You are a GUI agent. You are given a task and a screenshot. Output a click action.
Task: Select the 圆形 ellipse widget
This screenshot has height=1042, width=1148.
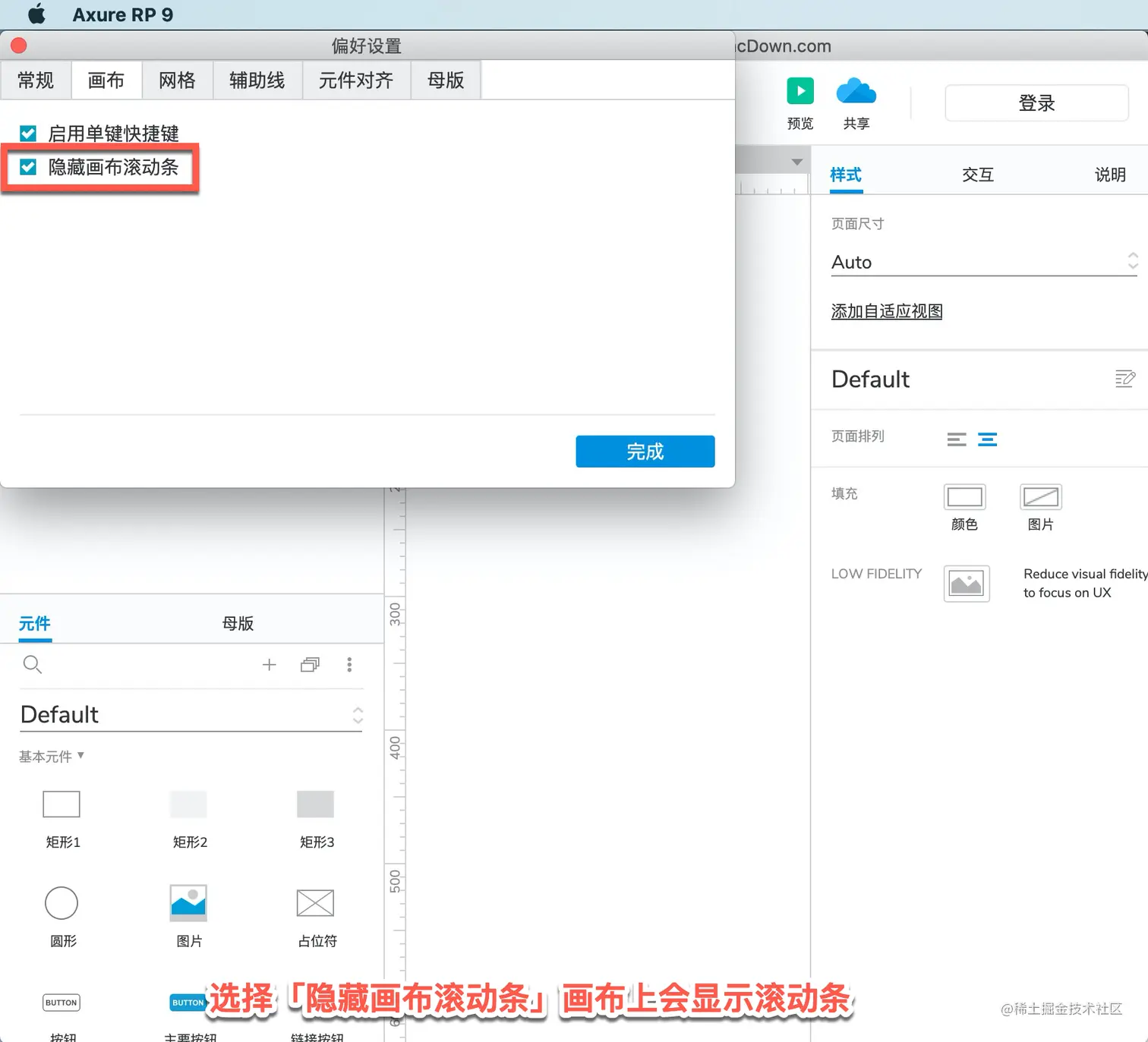tap(61, 903)
